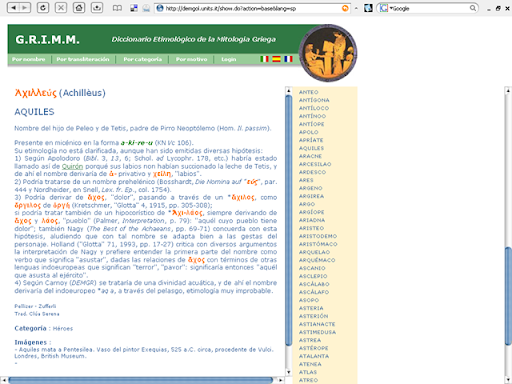Click the horizontal scrollbar at the bottom
This screenshot has width=512, height=384.
pyautogui.click(x=140, y=380)
